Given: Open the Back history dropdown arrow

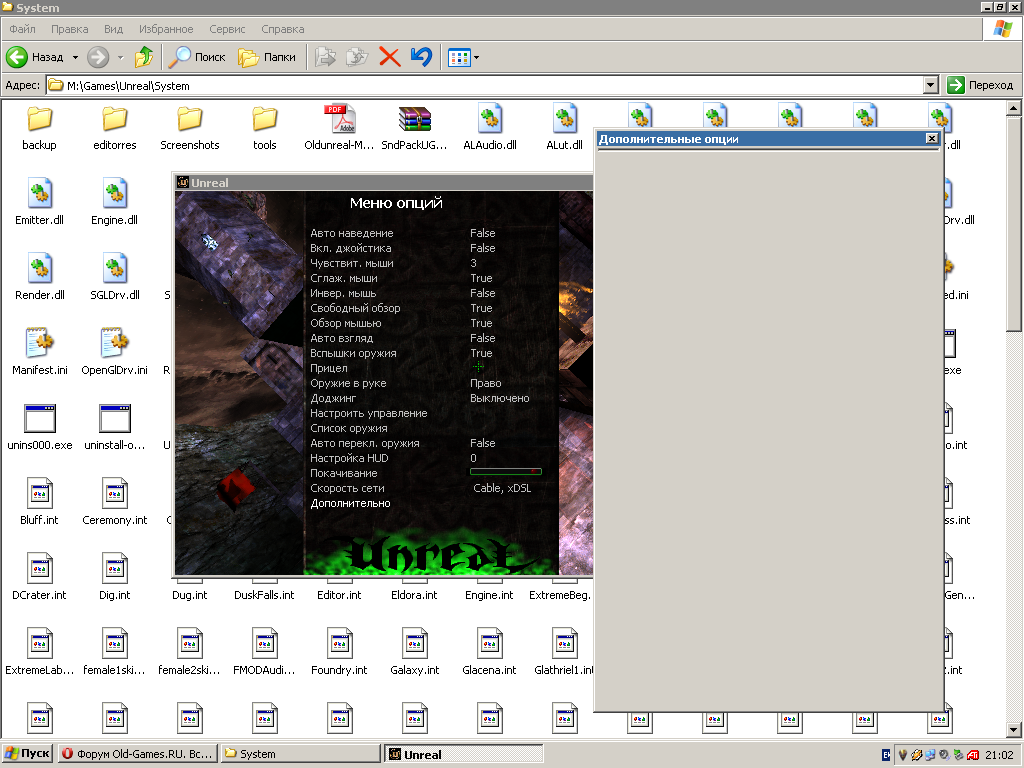Looking at the screenshot, I should tap(75, 57).
